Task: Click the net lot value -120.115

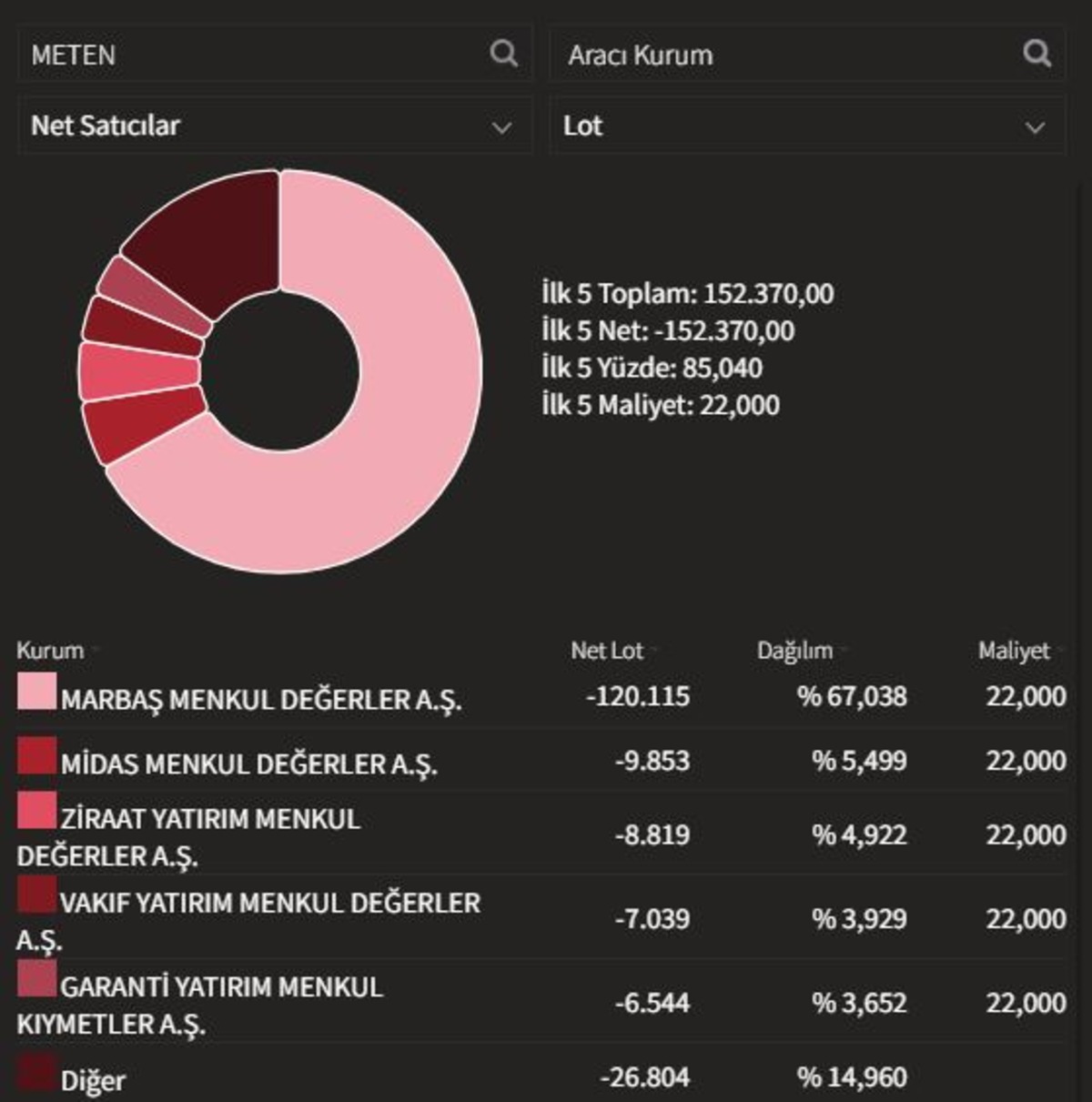Action: 638,697
